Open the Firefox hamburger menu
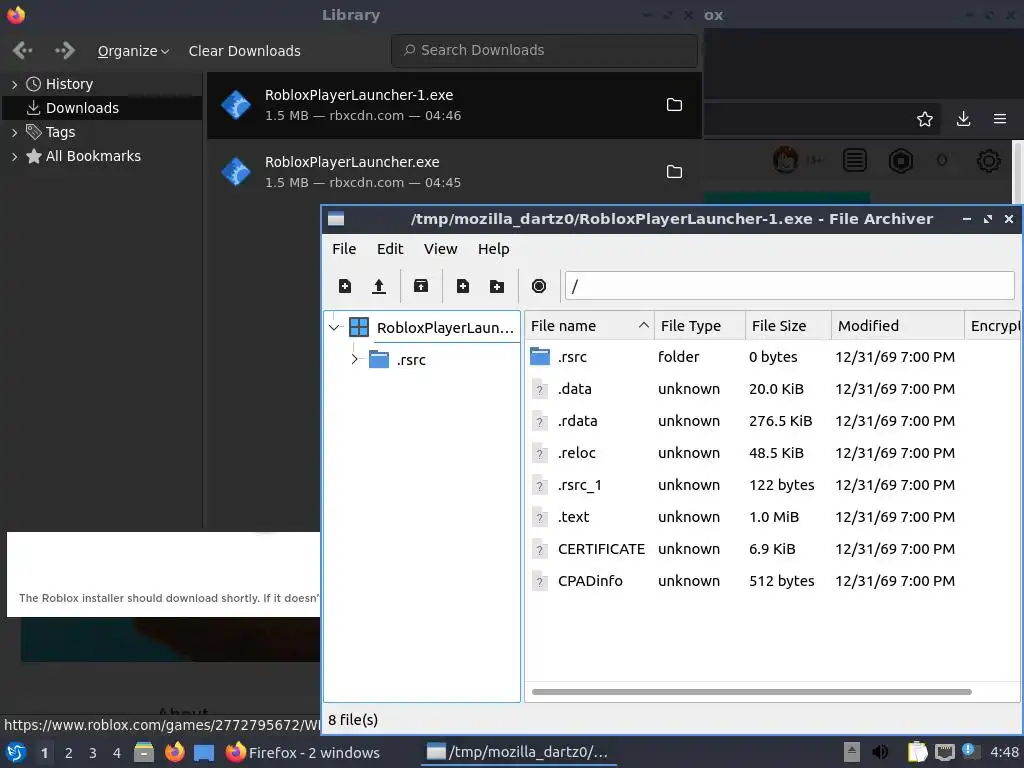 1000,119
